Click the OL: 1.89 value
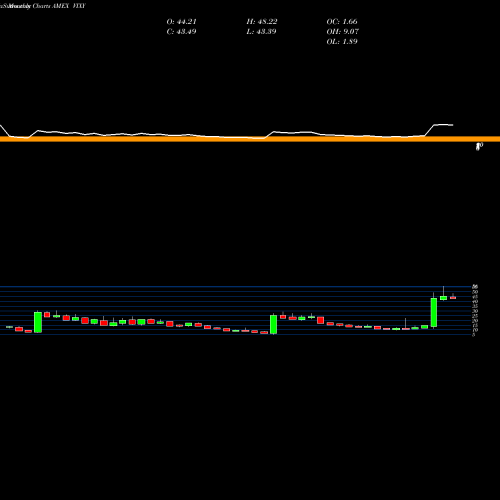500x500 pixels. 342,42
